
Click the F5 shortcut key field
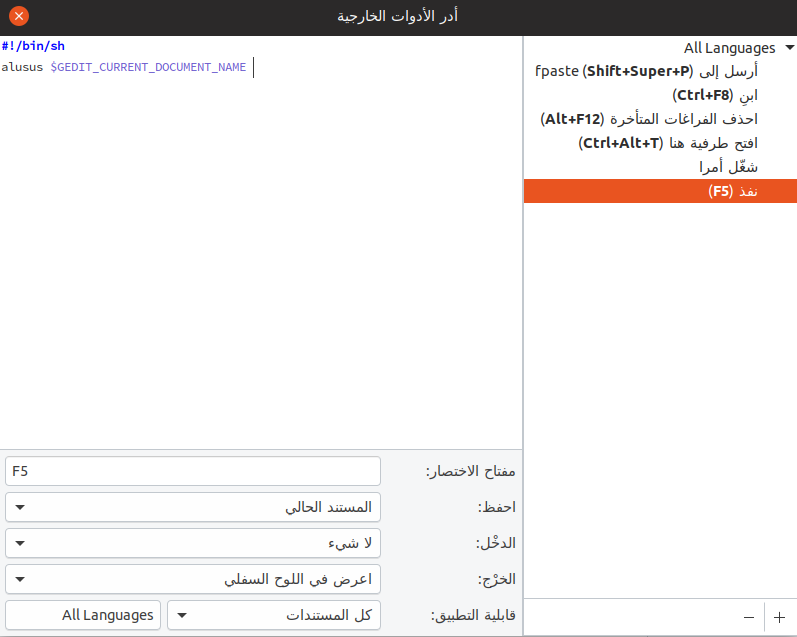click(193, 471)
